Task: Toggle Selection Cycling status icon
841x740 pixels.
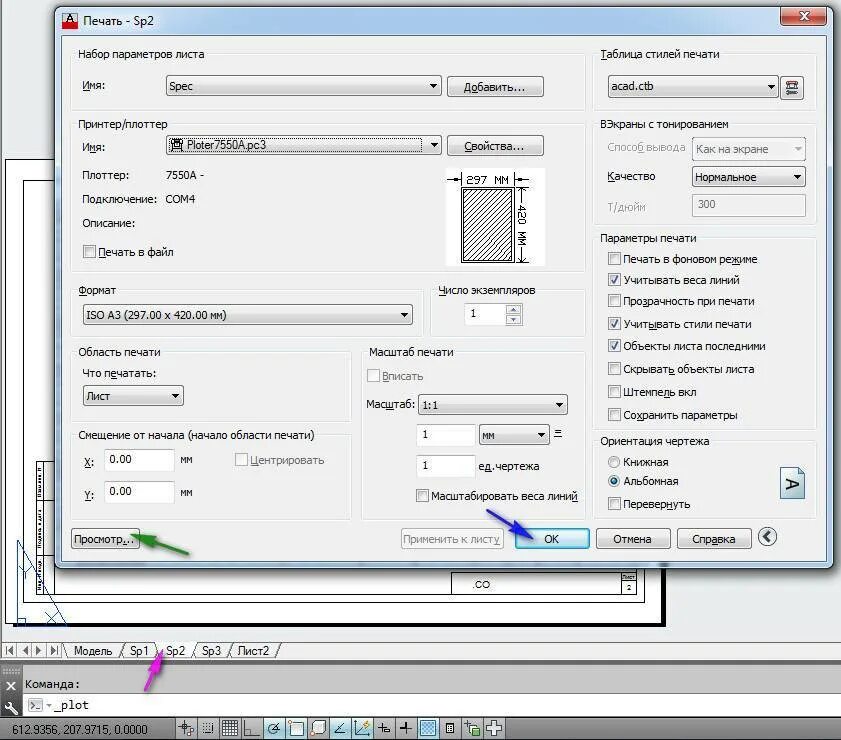Action: (x=472, y=728)
